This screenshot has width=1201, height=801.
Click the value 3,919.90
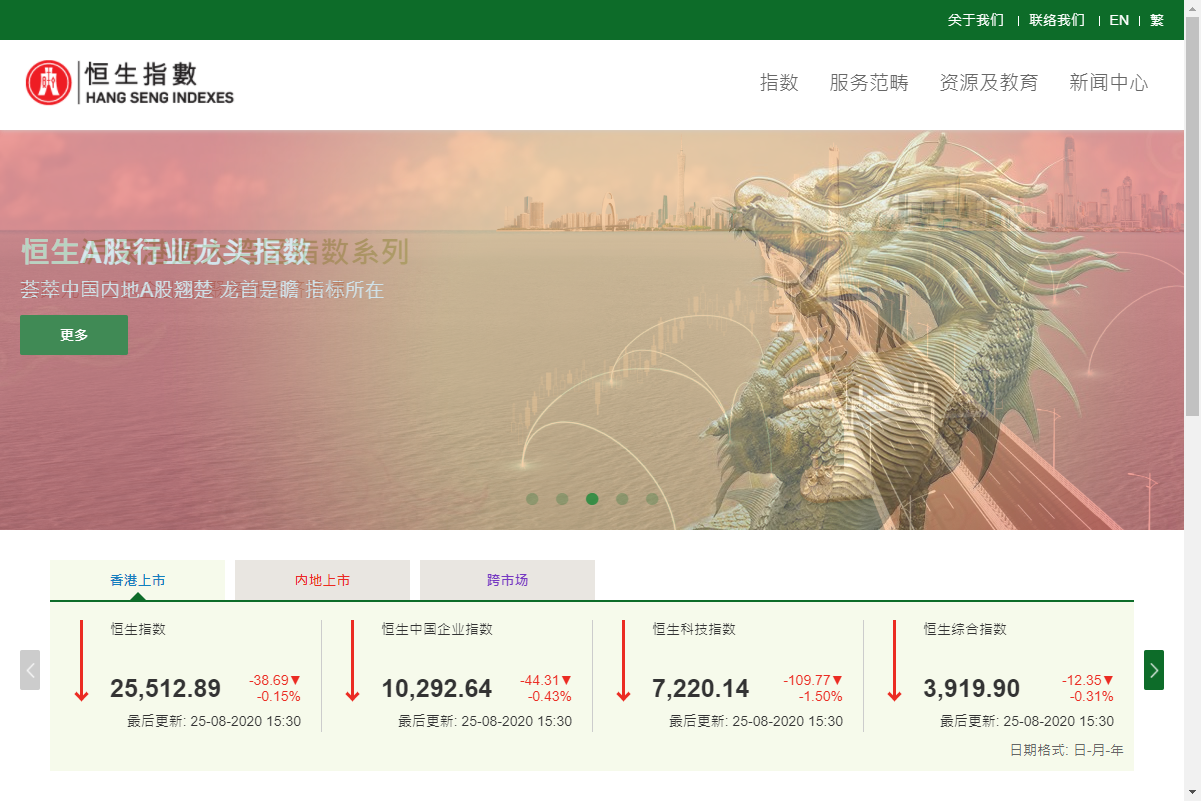coord(971,689)
